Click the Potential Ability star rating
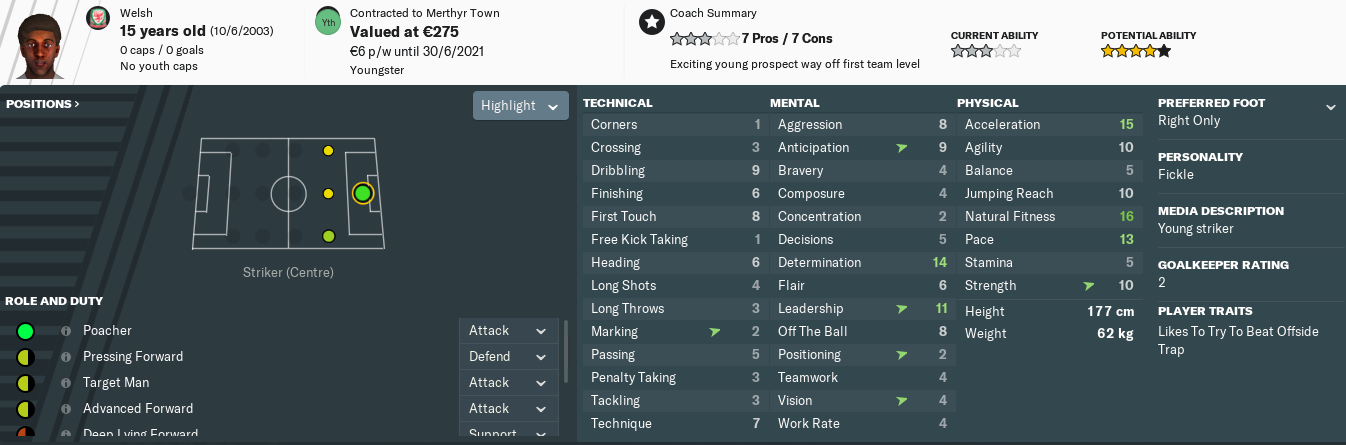This screenshot has height=445, width=1346. pyautogui.click(x=1135, y=51)
